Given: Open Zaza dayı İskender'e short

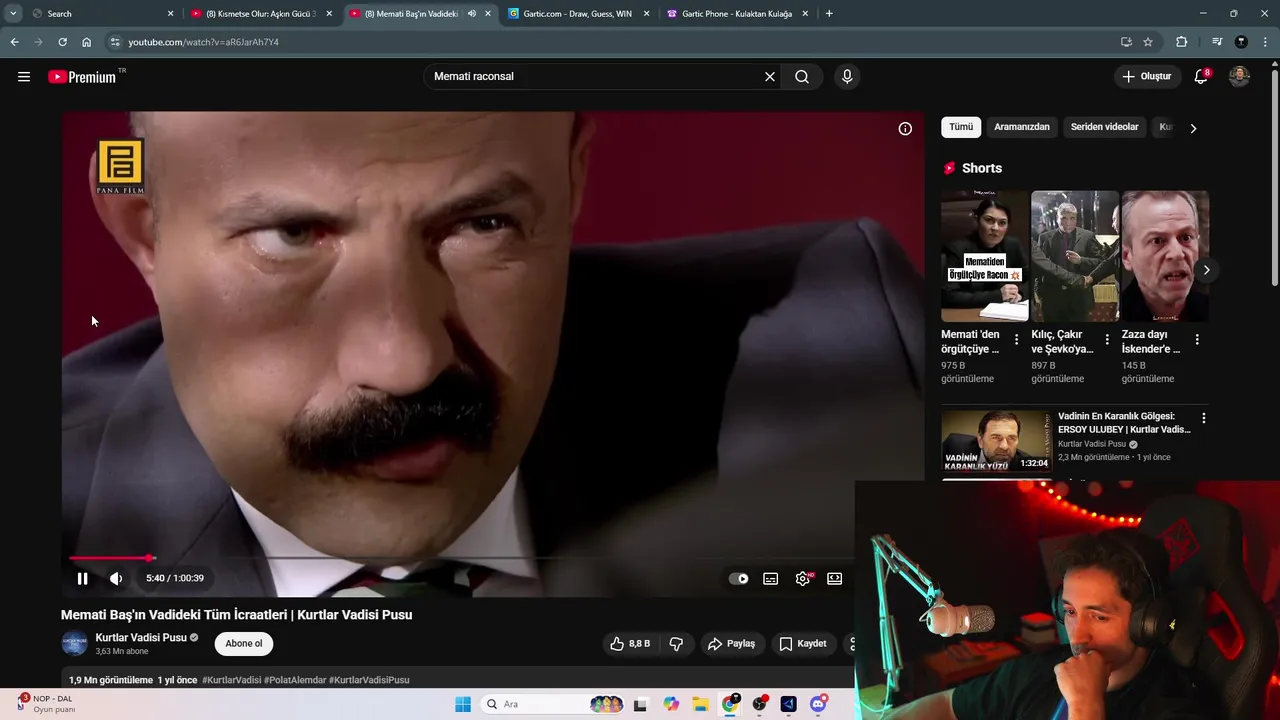Looking at the screenshot, I should tap(1165, 256).
